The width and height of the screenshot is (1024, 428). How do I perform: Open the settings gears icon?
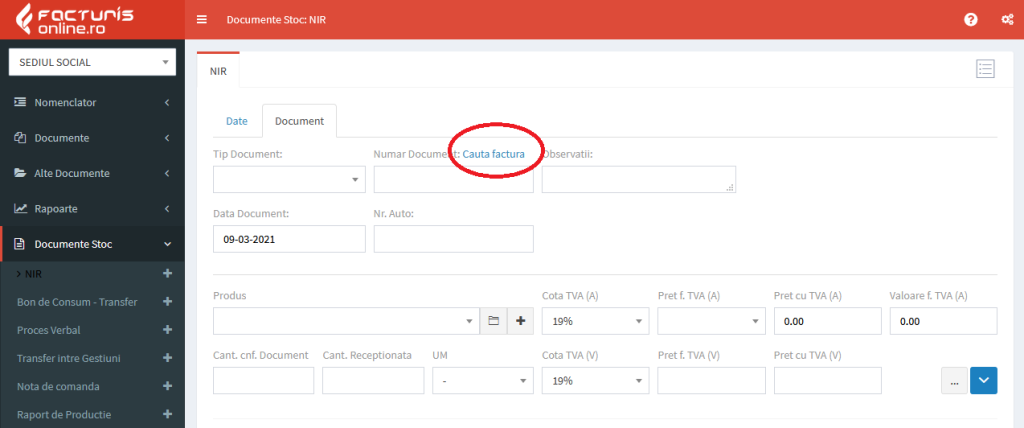(1007, 20)
